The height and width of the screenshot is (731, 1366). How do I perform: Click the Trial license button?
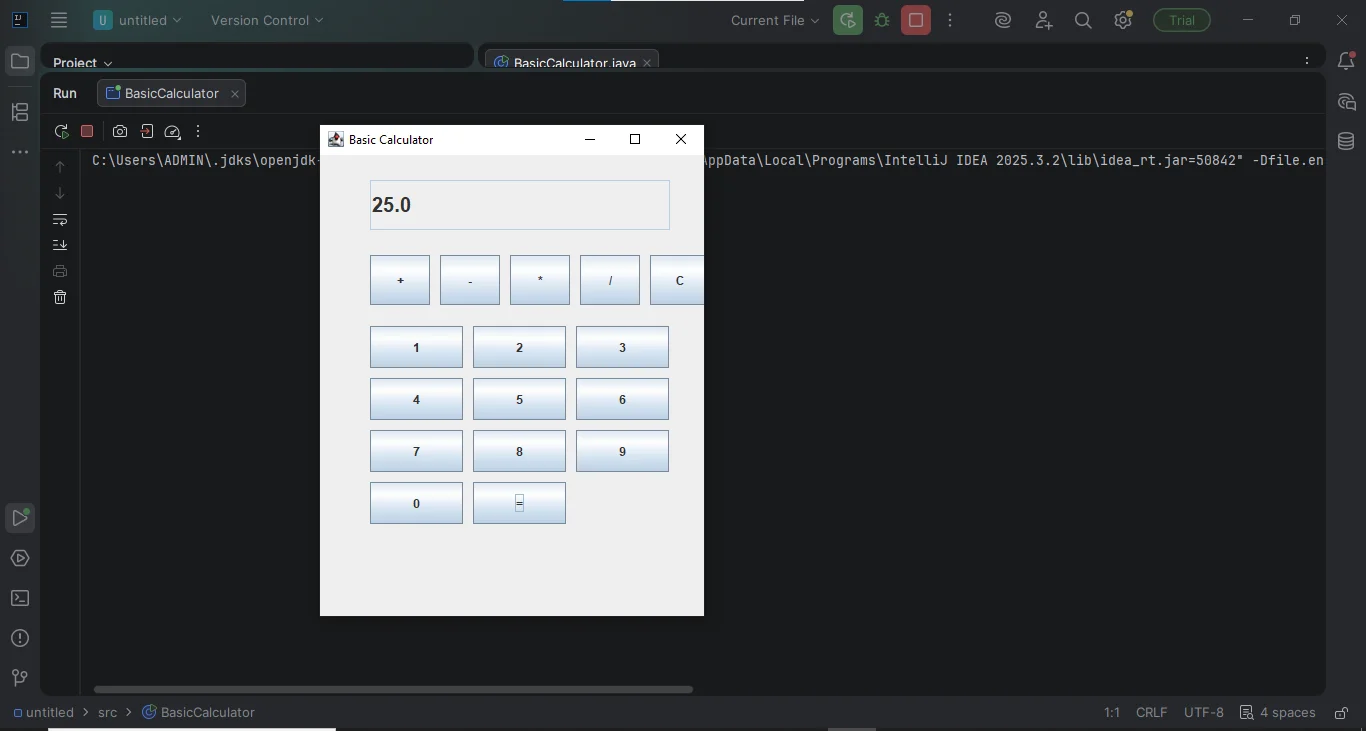1182,20
